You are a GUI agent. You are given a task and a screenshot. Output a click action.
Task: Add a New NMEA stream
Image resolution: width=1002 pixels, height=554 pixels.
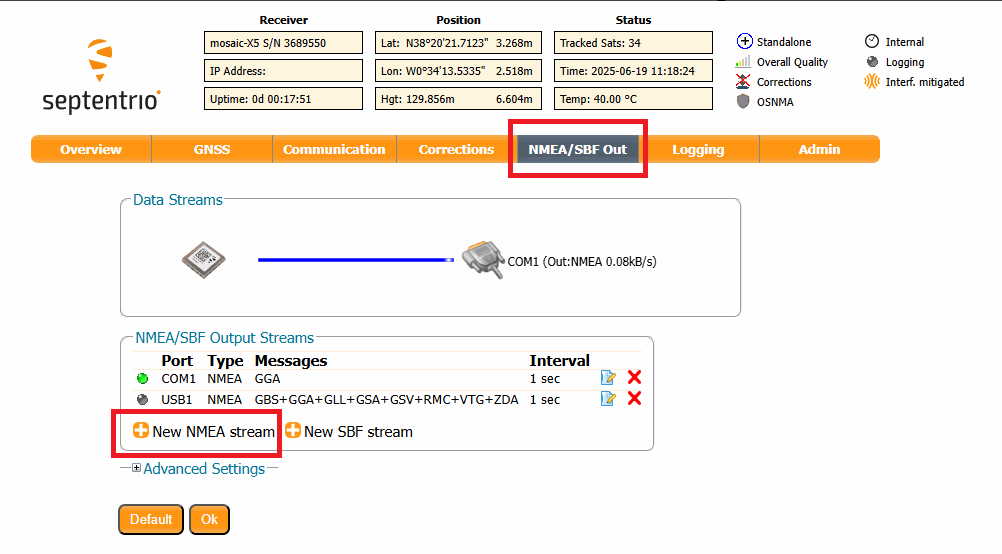(x=204, y=431)
